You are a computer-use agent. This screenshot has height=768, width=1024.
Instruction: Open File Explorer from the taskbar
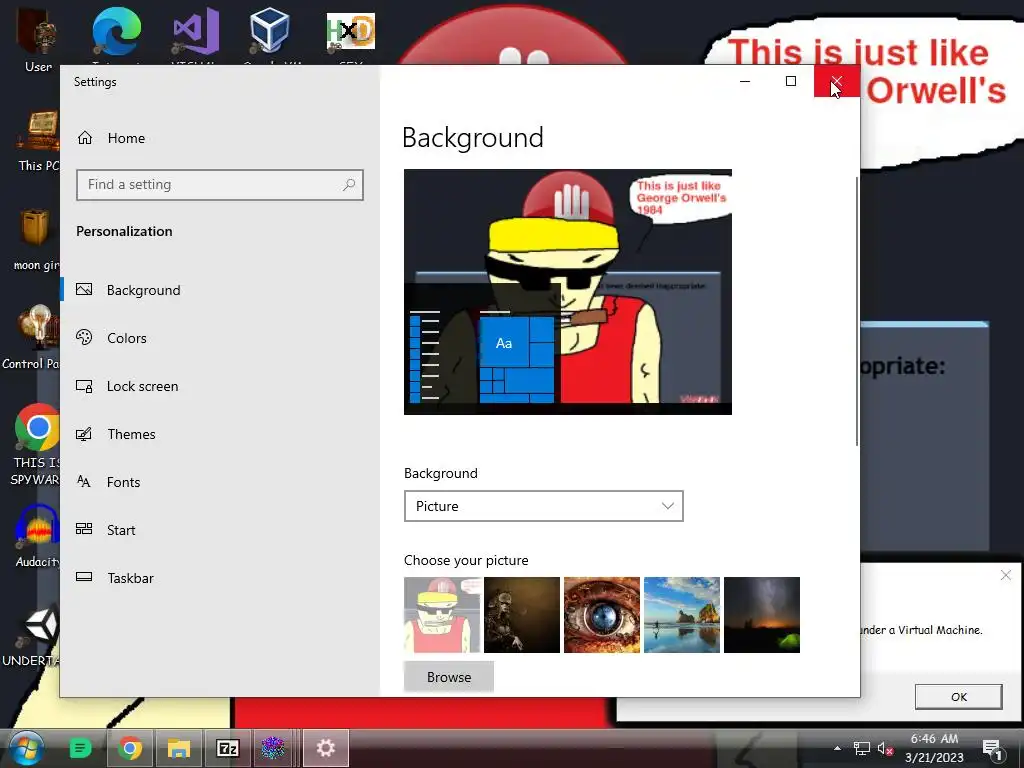click(x=178, y=748)
